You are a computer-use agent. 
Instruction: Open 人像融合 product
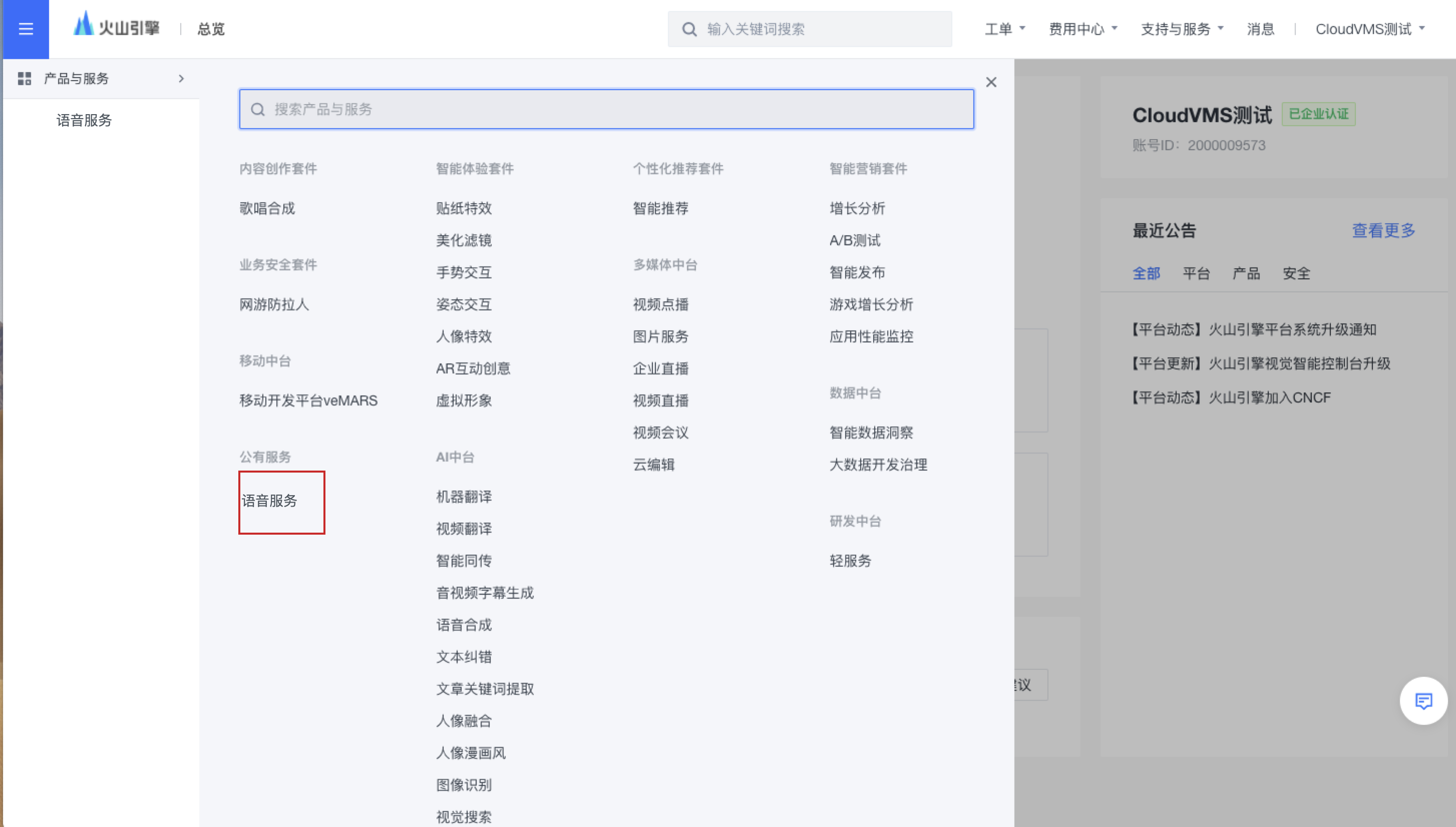pyautogui.click(x=464, y=721)
